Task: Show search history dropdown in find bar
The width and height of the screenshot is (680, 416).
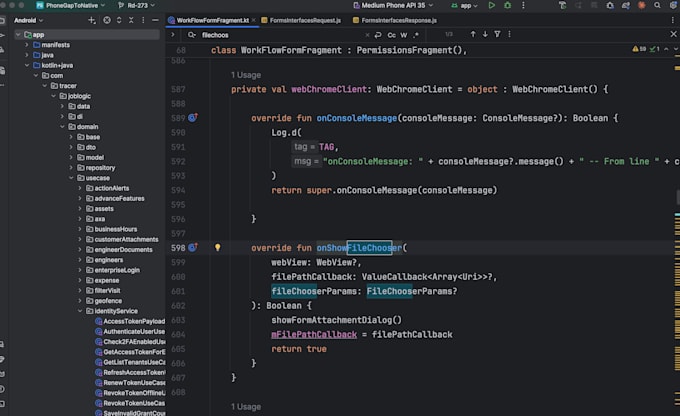Action: (x=192, y=35)
